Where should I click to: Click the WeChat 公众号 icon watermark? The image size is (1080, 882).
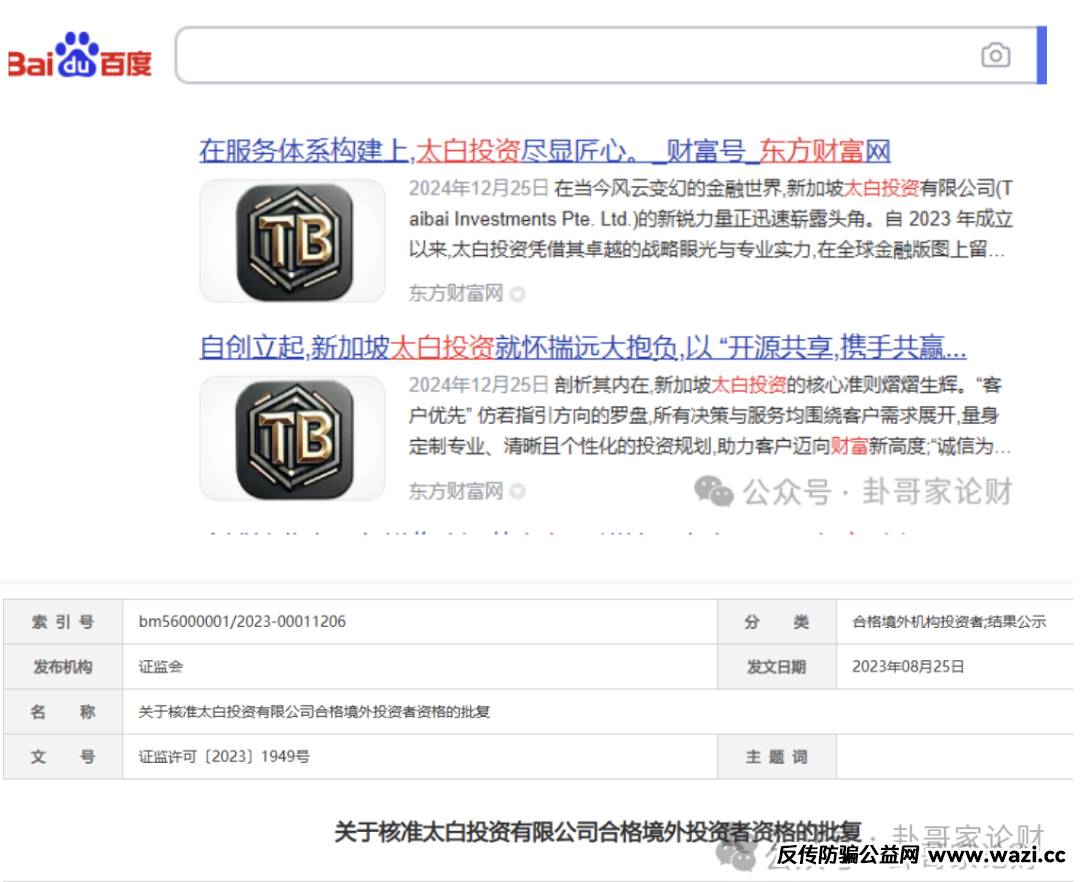click(x=713, y=491)
